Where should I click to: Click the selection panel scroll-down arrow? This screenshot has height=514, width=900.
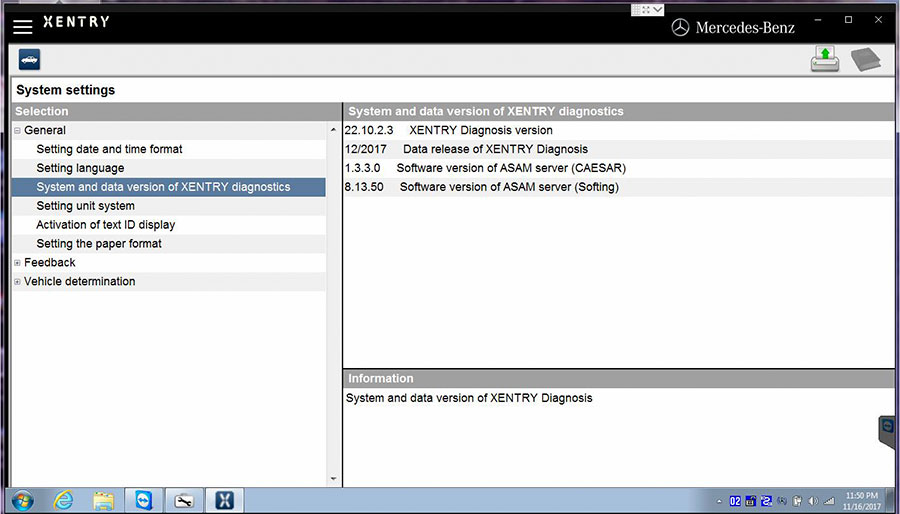pyautogui.click(x=334, y=479)
